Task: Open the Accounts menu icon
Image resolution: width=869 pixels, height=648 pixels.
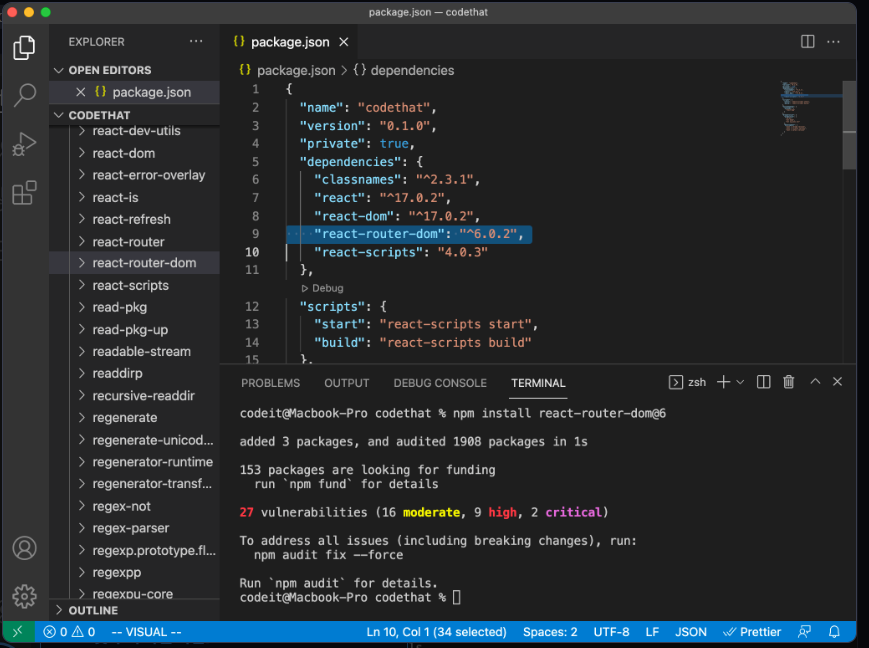Action: 24,548
